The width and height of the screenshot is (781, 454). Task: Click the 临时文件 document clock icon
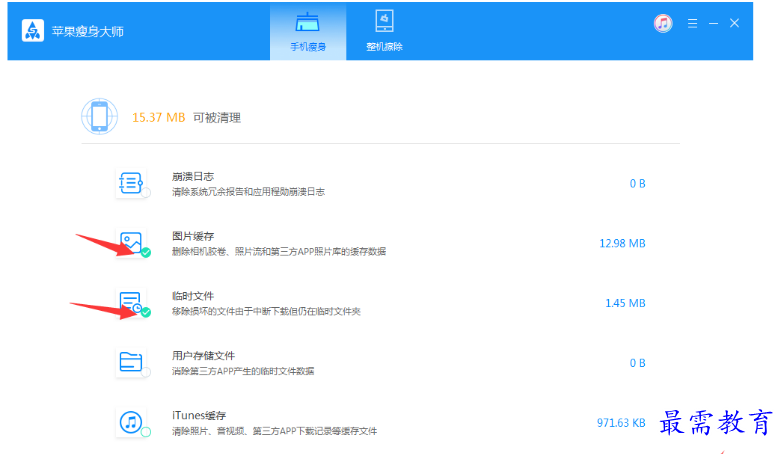click(x=130, y=303)
